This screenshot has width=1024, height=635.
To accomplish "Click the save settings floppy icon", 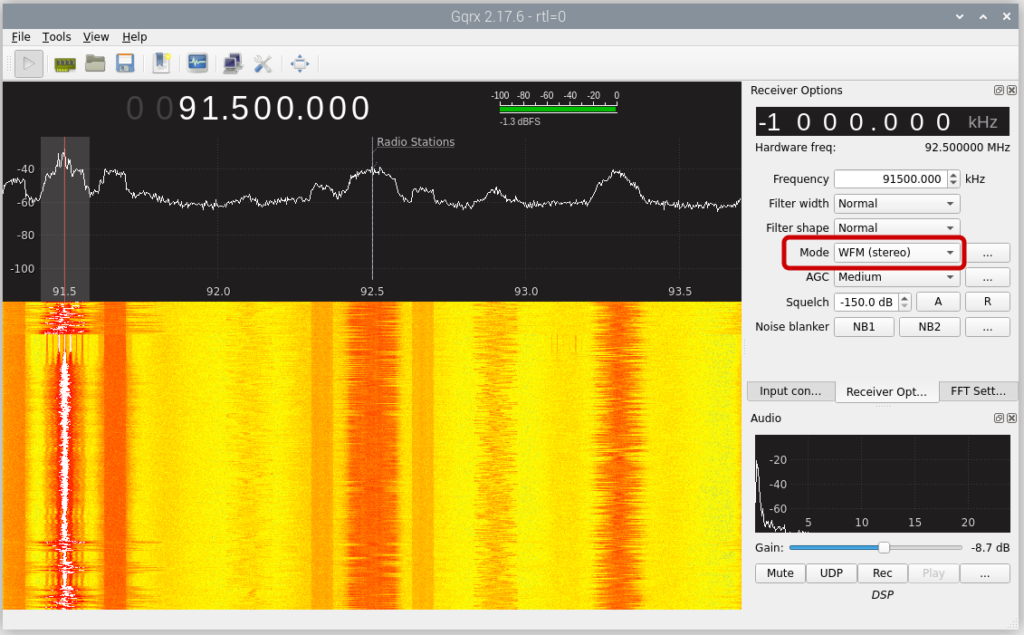I will click(x=125, y=64).
